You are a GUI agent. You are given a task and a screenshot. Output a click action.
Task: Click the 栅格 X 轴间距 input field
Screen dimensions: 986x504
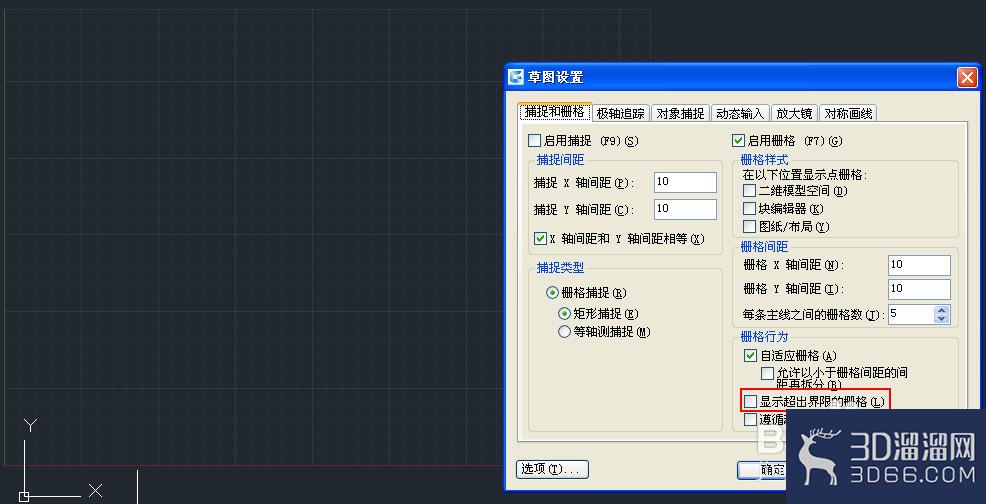pyautogui.click(x=919, y=265)
